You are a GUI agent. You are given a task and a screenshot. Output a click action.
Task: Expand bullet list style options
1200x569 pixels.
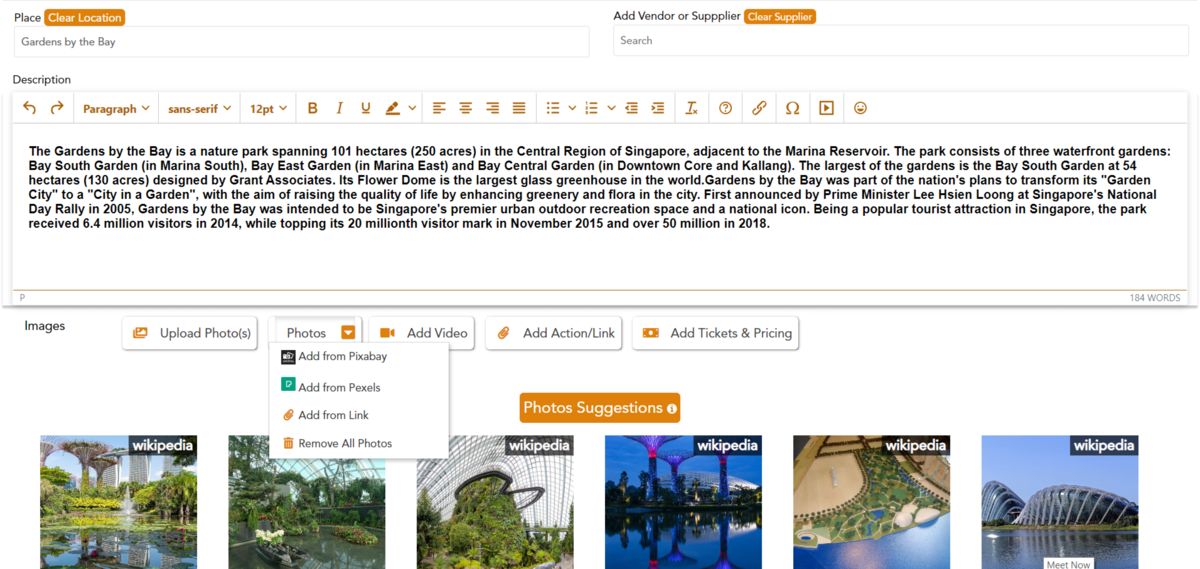(x=572, y=108)
